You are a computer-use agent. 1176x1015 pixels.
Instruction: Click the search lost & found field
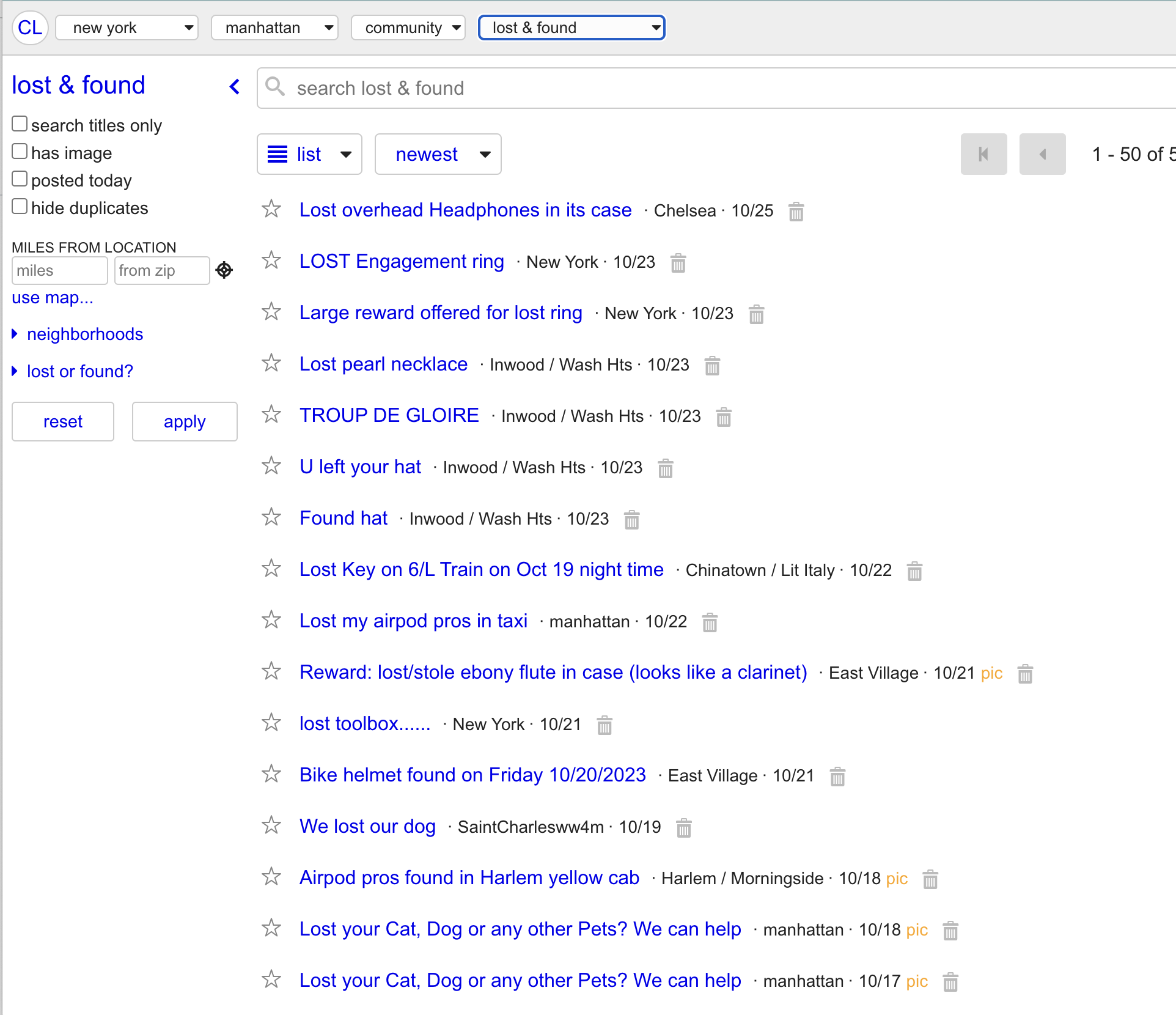pyautogui.click(x=715, y=88)
